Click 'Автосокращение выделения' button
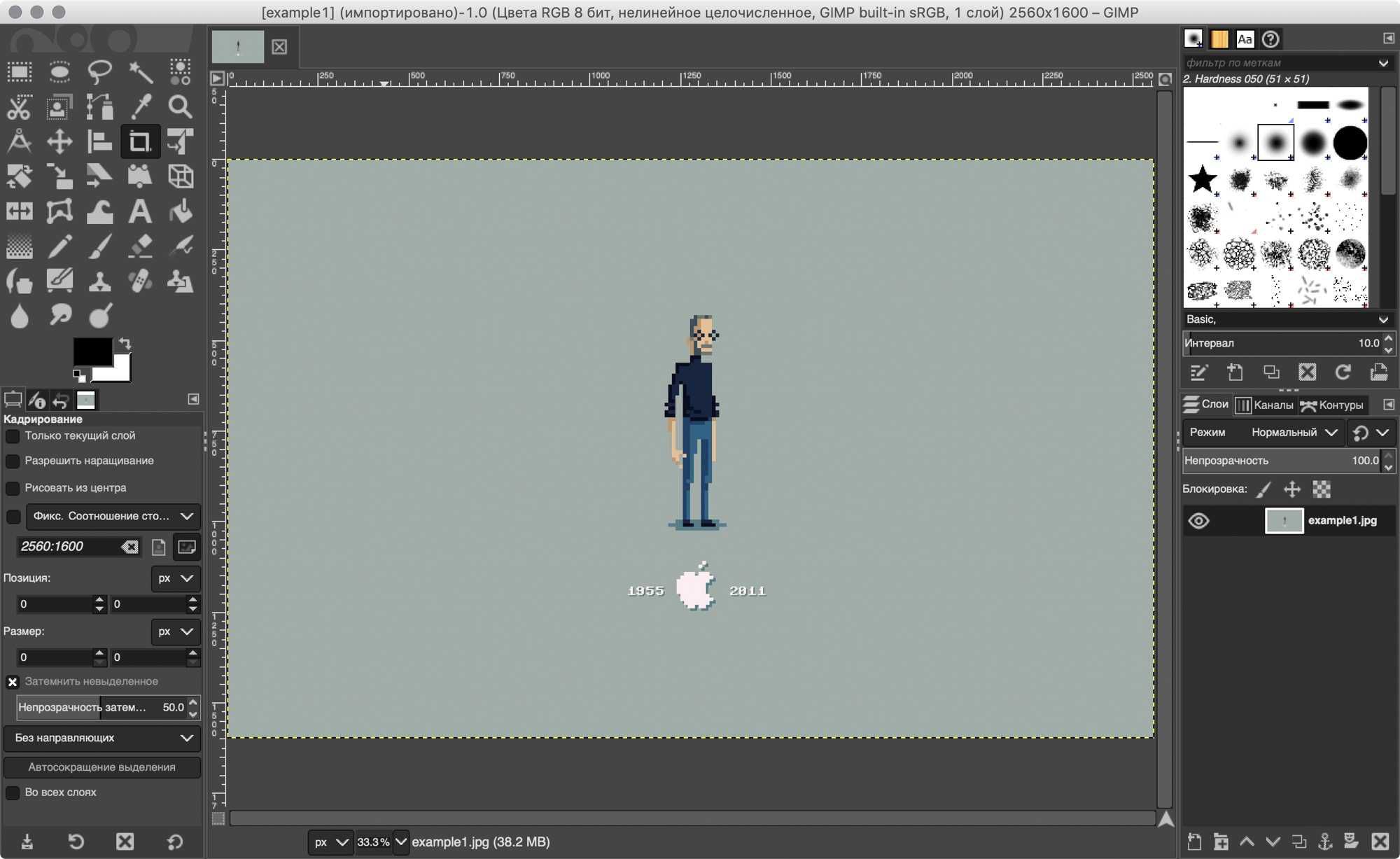 (102, 767)
